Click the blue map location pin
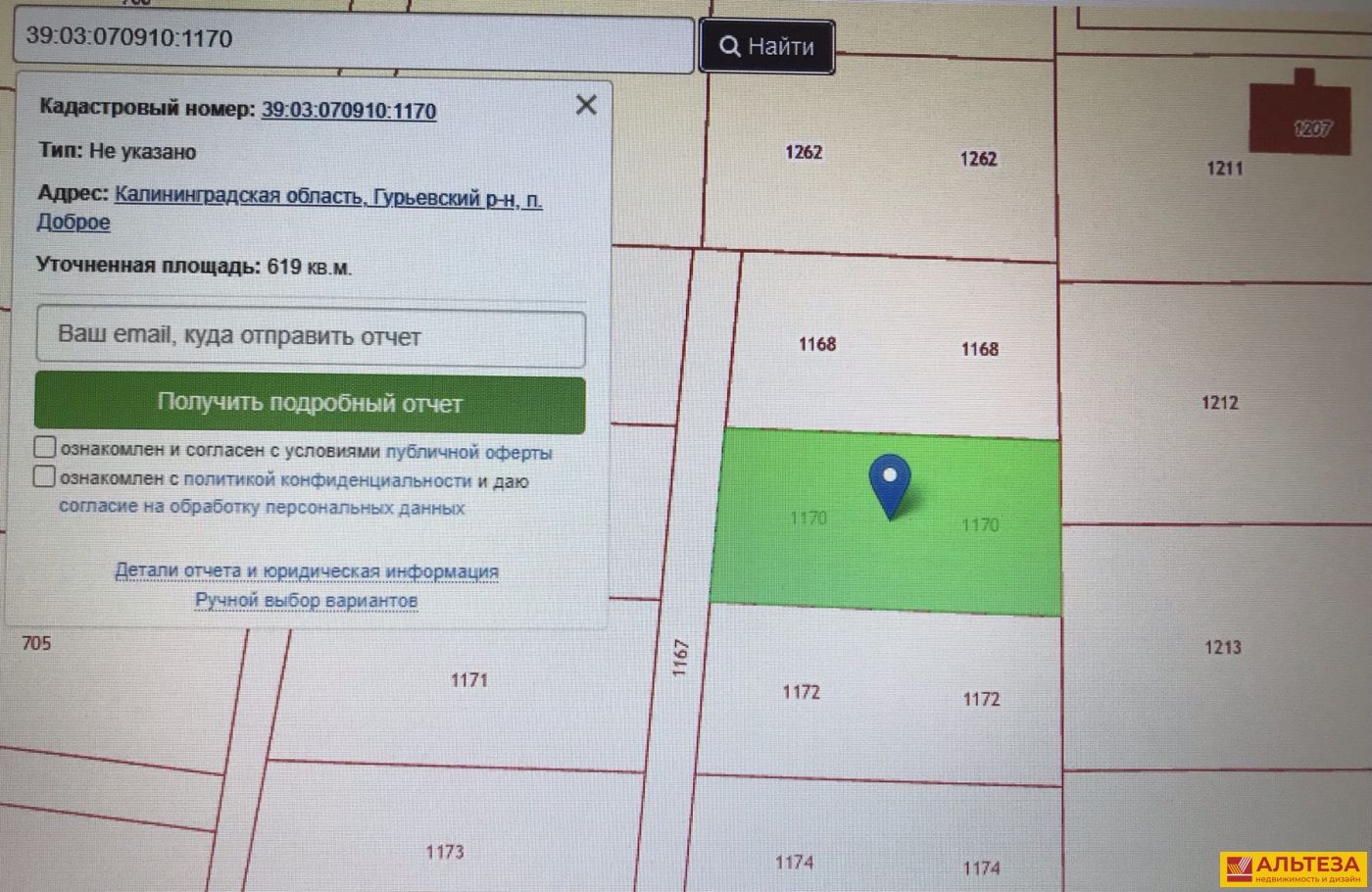The width and height of the screenshot is (1372, 892). click(x=890, y=485)
